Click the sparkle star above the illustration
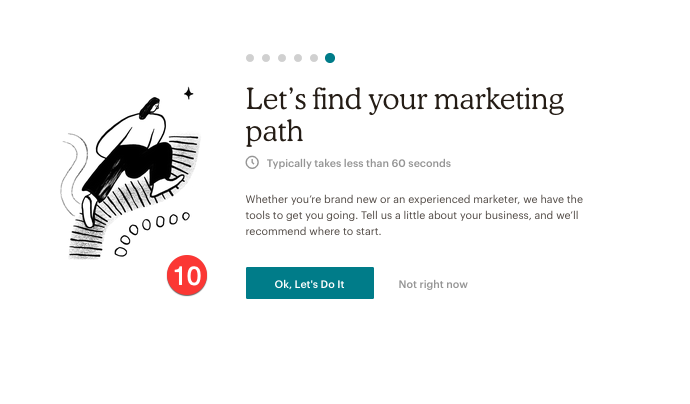The width and height of the screenshot is (690, 404). (x=187, y=93)
